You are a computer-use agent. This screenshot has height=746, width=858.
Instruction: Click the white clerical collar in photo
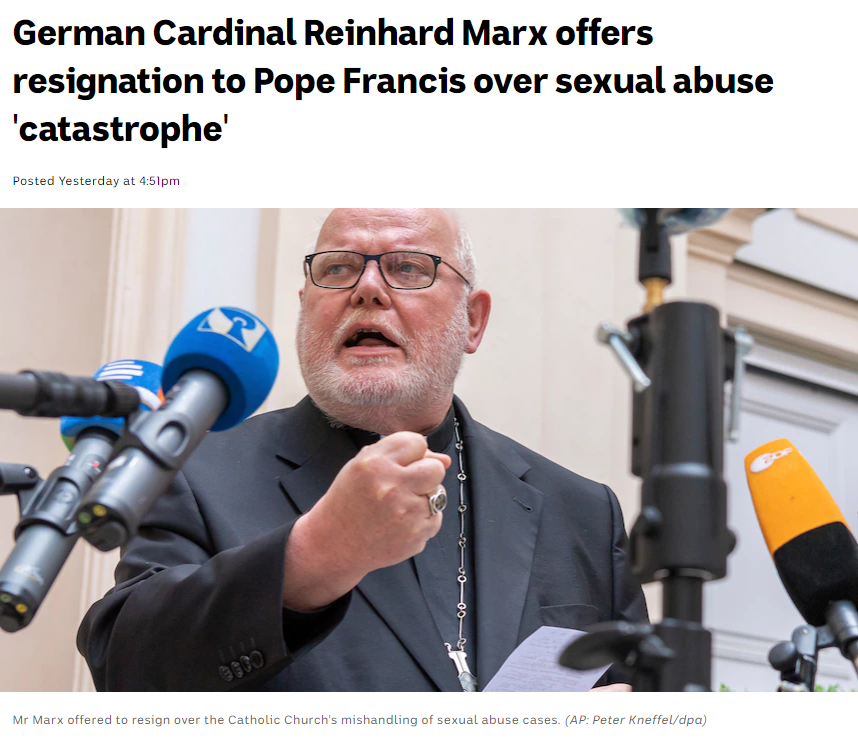tap(403, 437)
